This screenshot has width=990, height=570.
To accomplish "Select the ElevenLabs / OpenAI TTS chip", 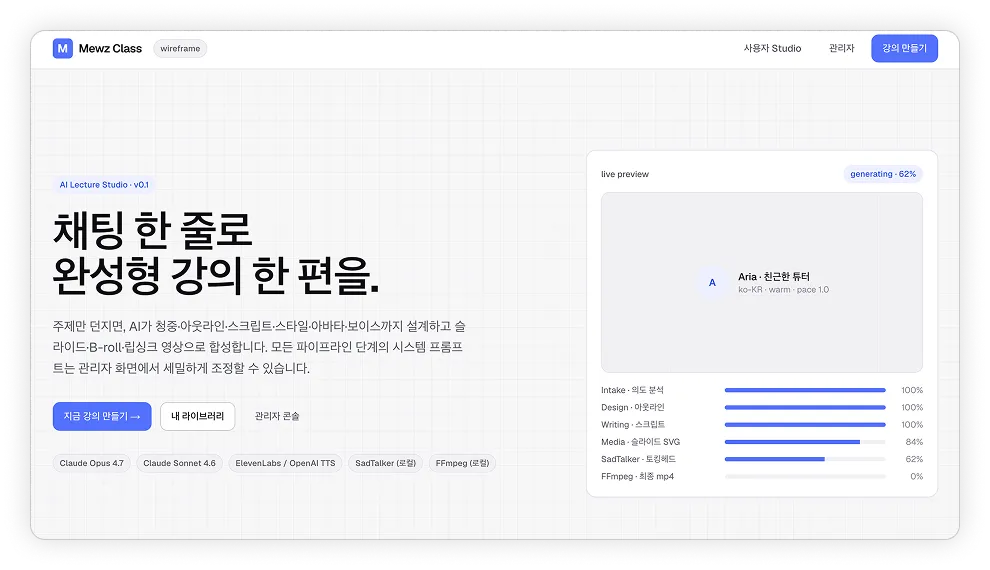I will point(285,463).
